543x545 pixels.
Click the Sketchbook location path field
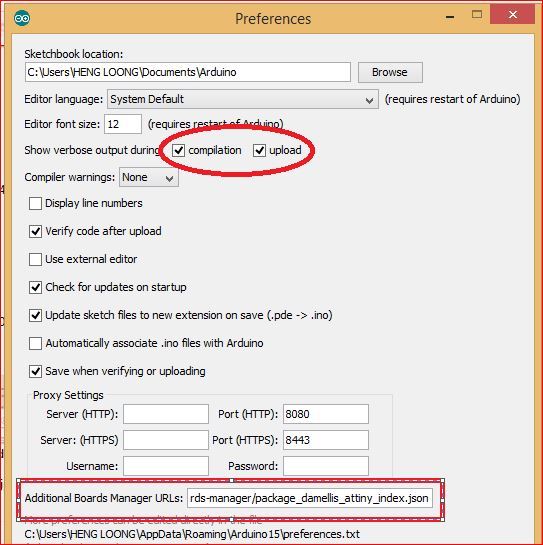(x=188, y=72)
